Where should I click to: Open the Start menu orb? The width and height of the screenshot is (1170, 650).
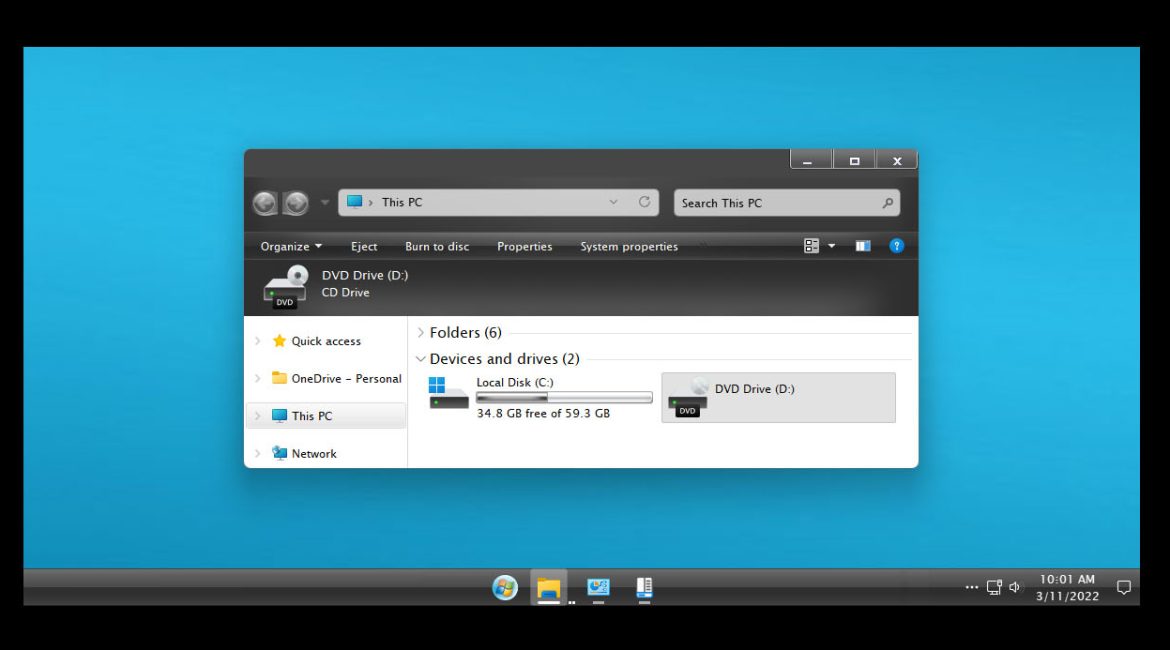pos(506,588)
